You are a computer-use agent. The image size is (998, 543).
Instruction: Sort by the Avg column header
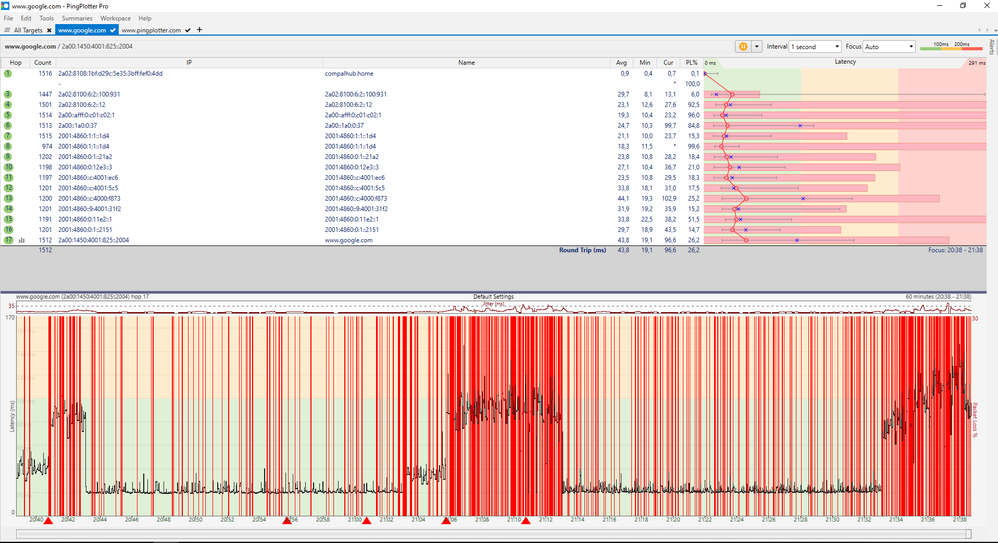pyautogui.click(x=623, y=62)
